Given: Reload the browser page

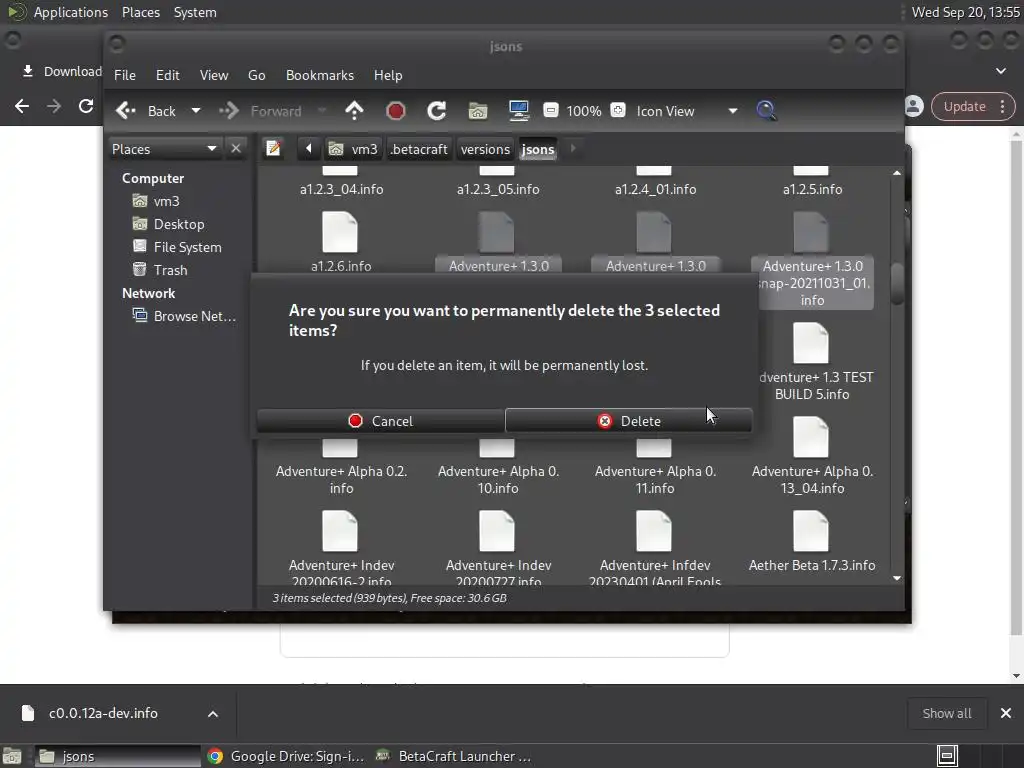Looking at the screenshot, I should tap(86, 106).
